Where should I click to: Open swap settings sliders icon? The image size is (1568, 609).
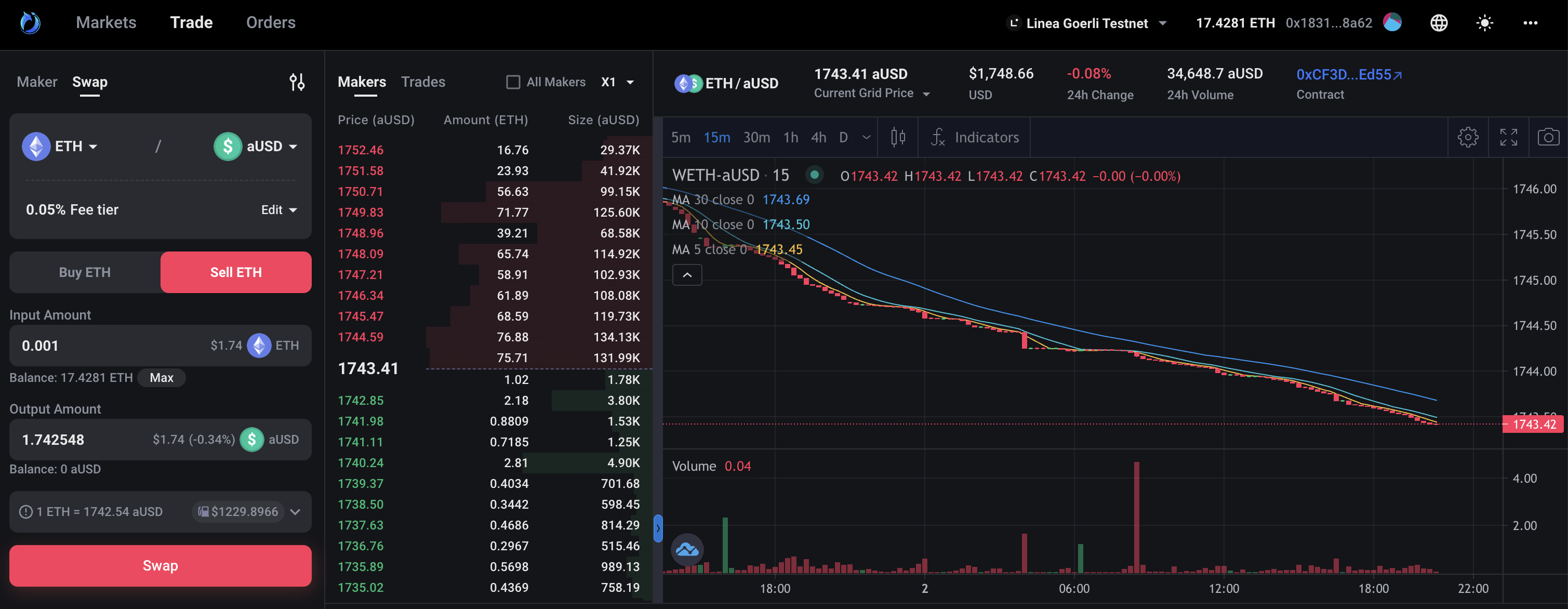297,82
